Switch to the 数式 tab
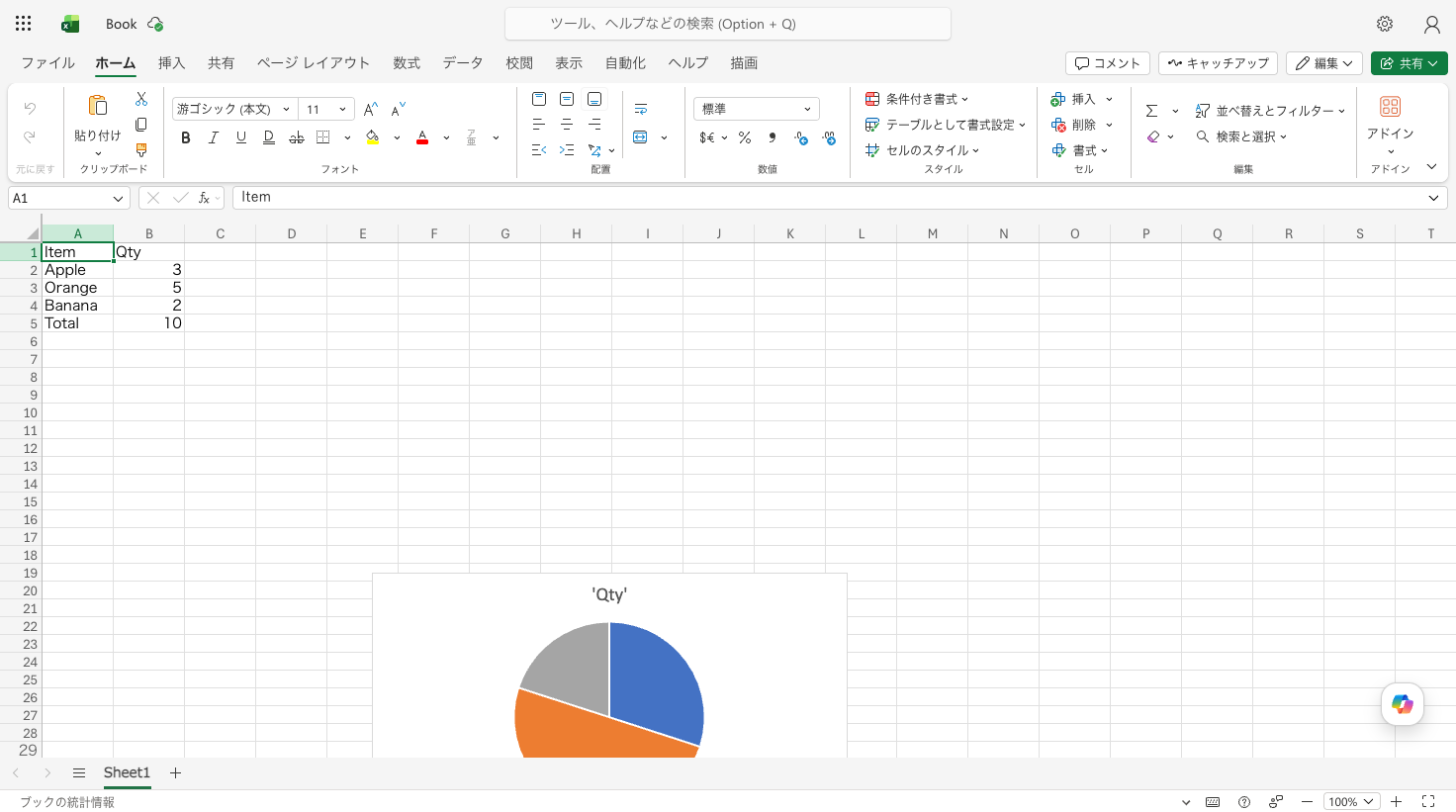Image resolution: width=1456 pixels, height=812 pixels. (407, 62)
